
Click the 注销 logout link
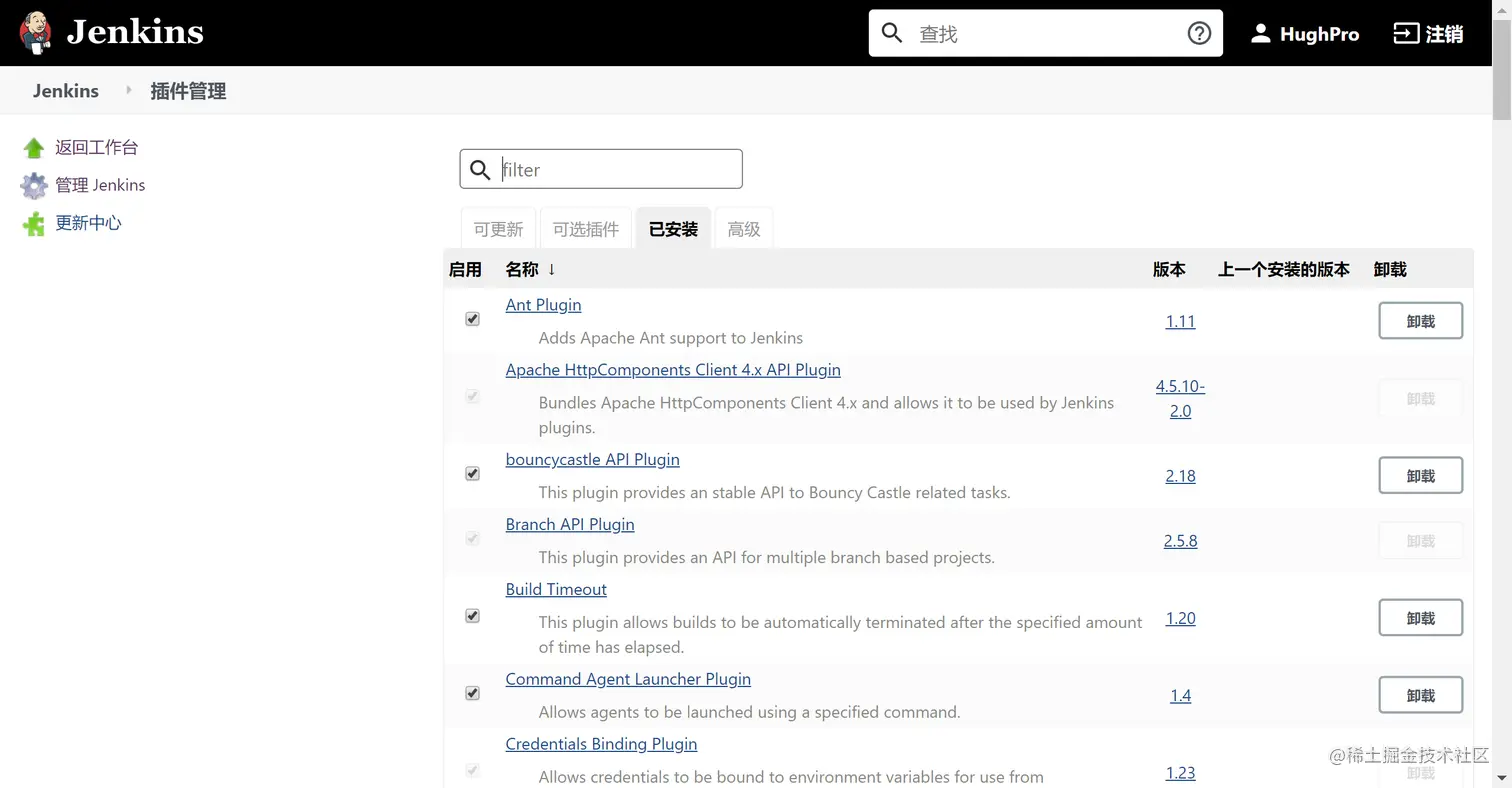click(1444, 34)
